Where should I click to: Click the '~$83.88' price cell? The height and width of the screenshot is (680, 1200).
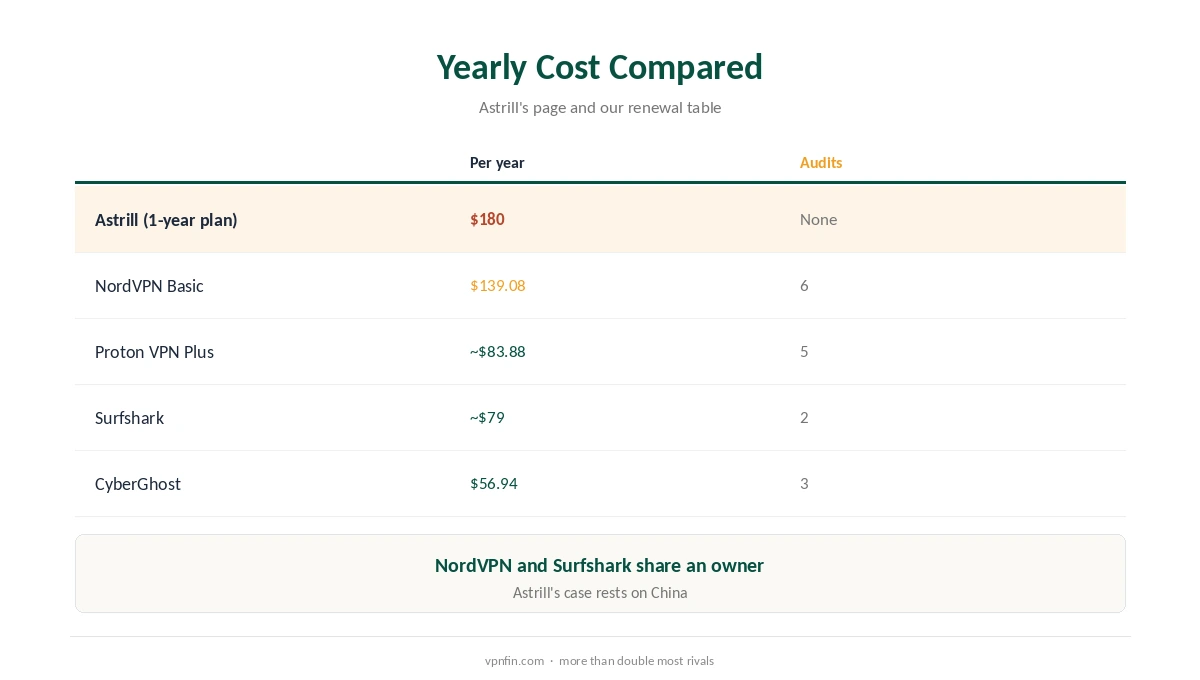498,352
